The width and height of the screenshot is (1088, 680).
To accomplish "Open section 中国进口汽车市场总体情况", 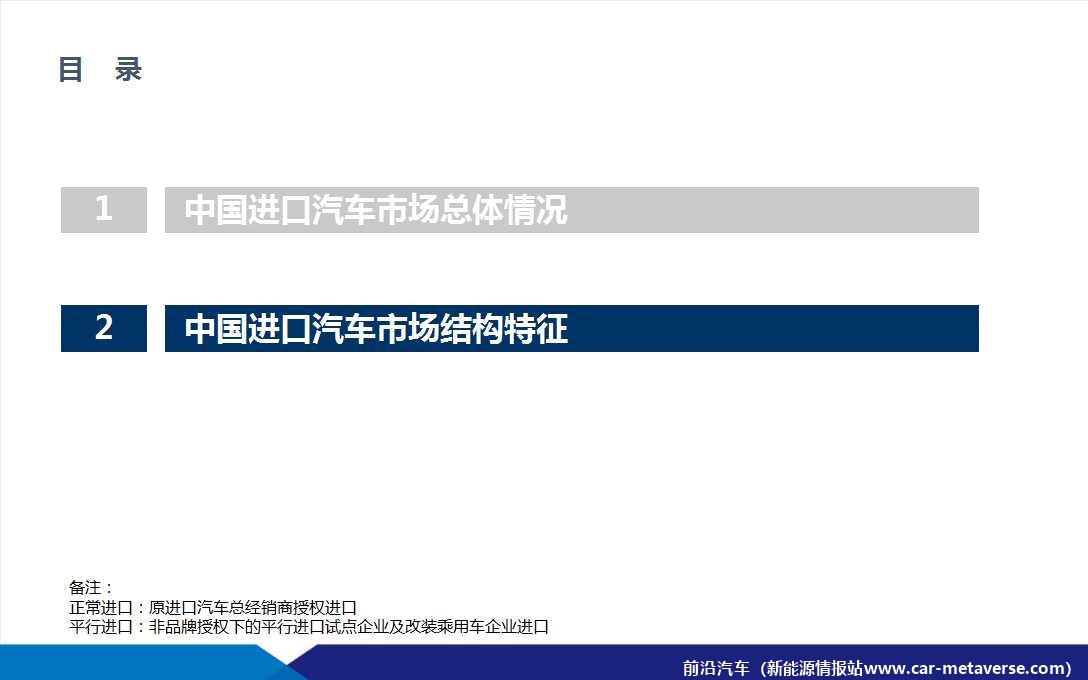I will click(572, 210).
